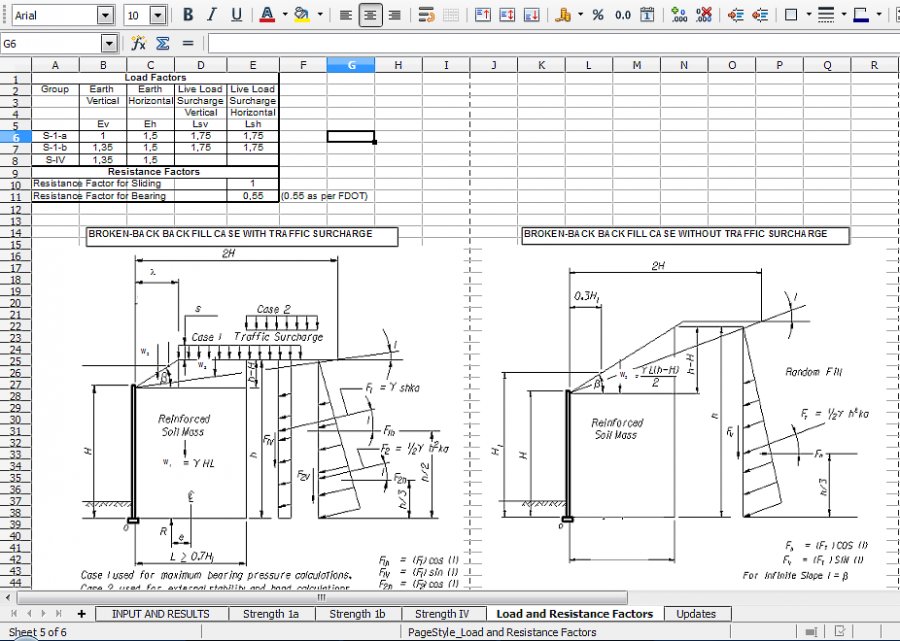Expand the border style options arrow
Viewport: 900px width, 641px height.
click(844, 15)
